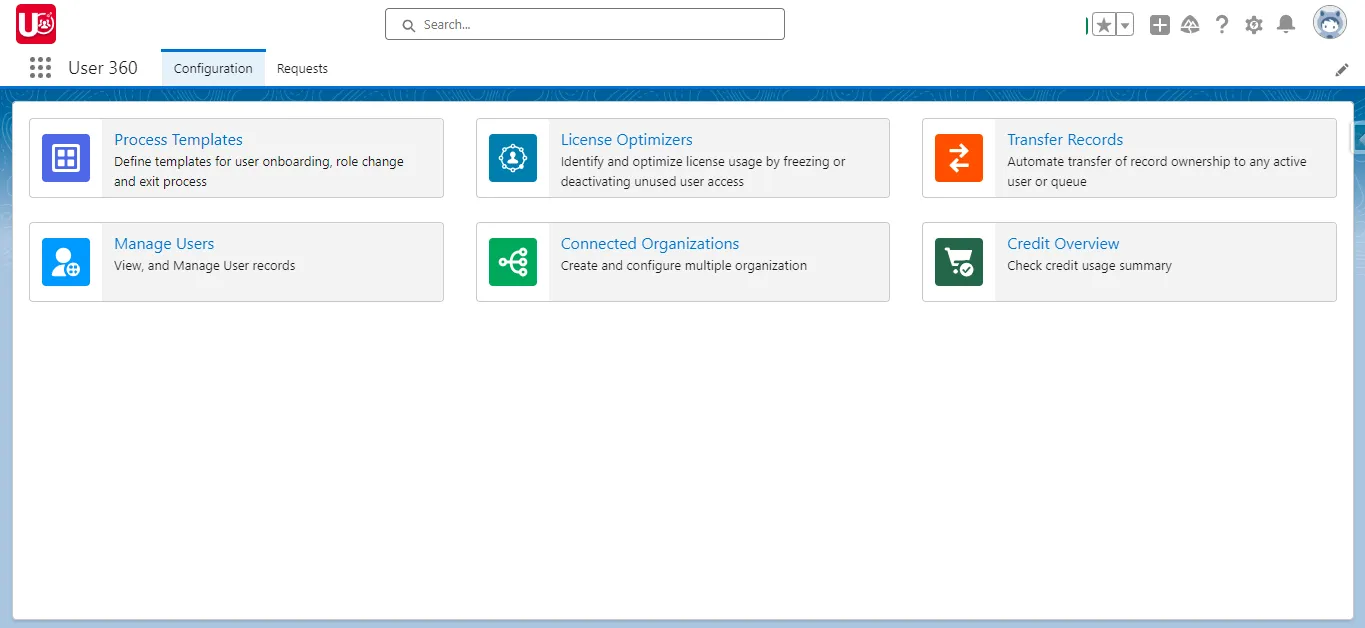This screenshot has height=628, width=1365.
Task: Select the Credit Overview cart icon
Action: 959,262
